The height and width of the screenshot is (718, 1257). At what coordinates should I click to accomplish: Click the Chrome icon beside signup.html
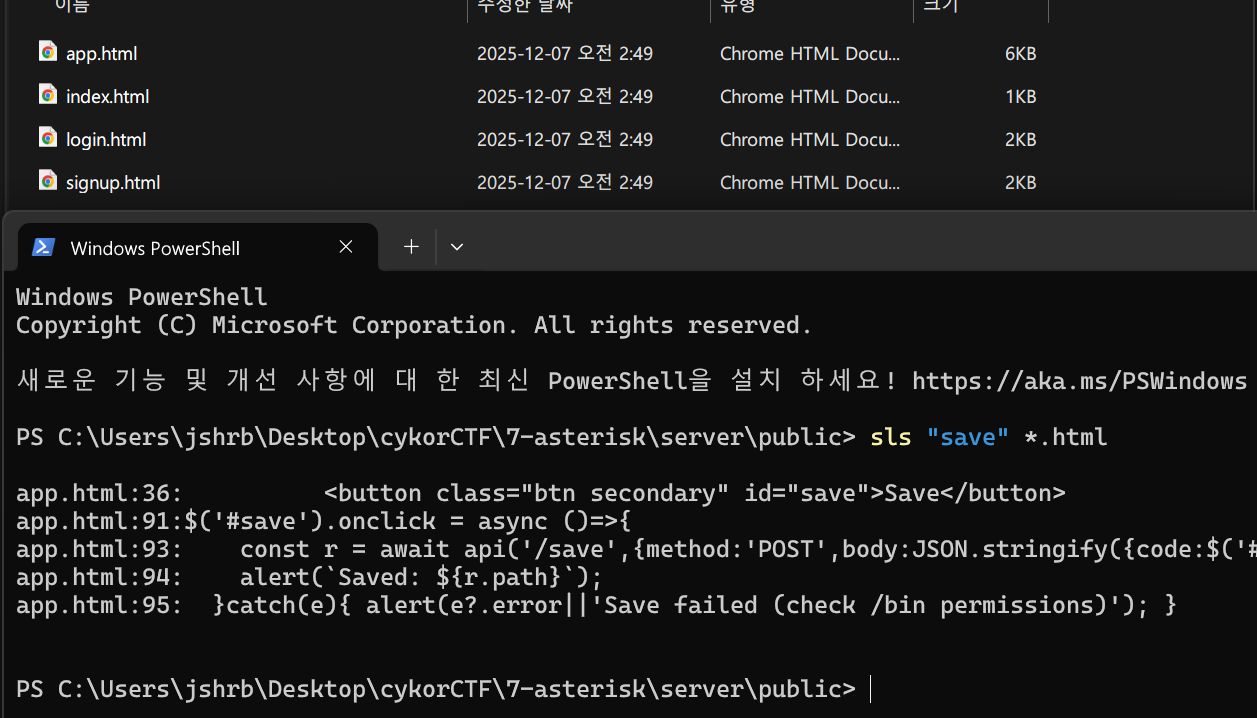point(48,181)
